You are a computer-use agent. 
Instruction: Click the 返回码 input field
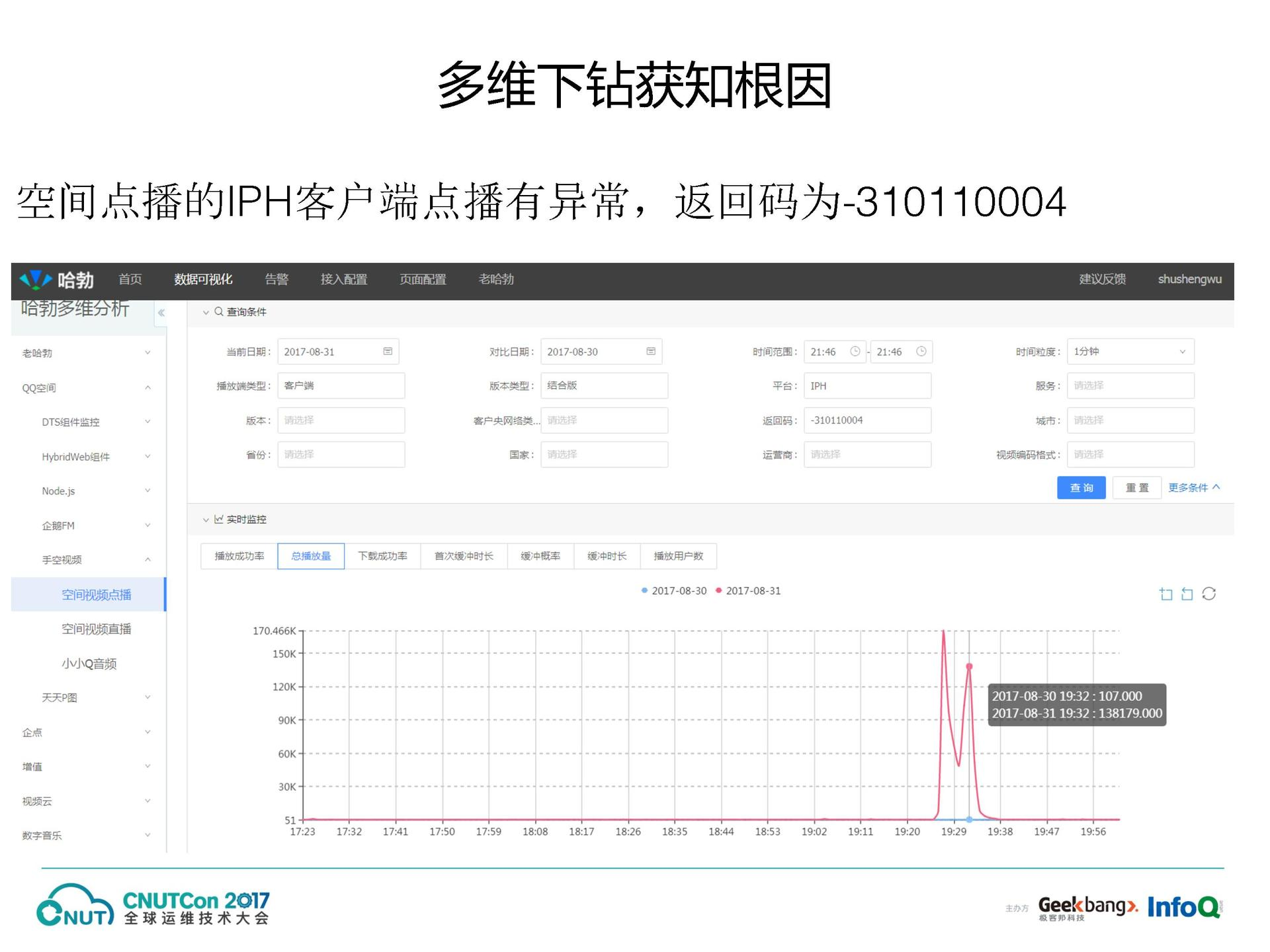coord(867,420)
